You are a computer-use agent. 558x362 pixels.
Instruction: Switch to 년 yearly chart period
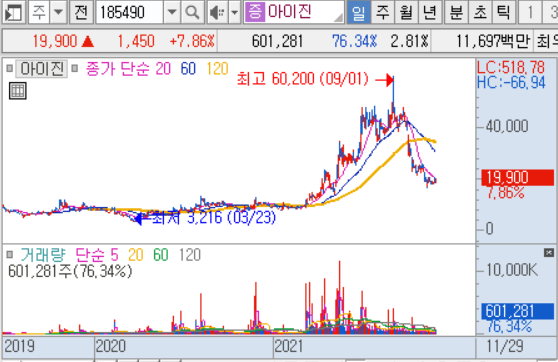click(430, 12)
